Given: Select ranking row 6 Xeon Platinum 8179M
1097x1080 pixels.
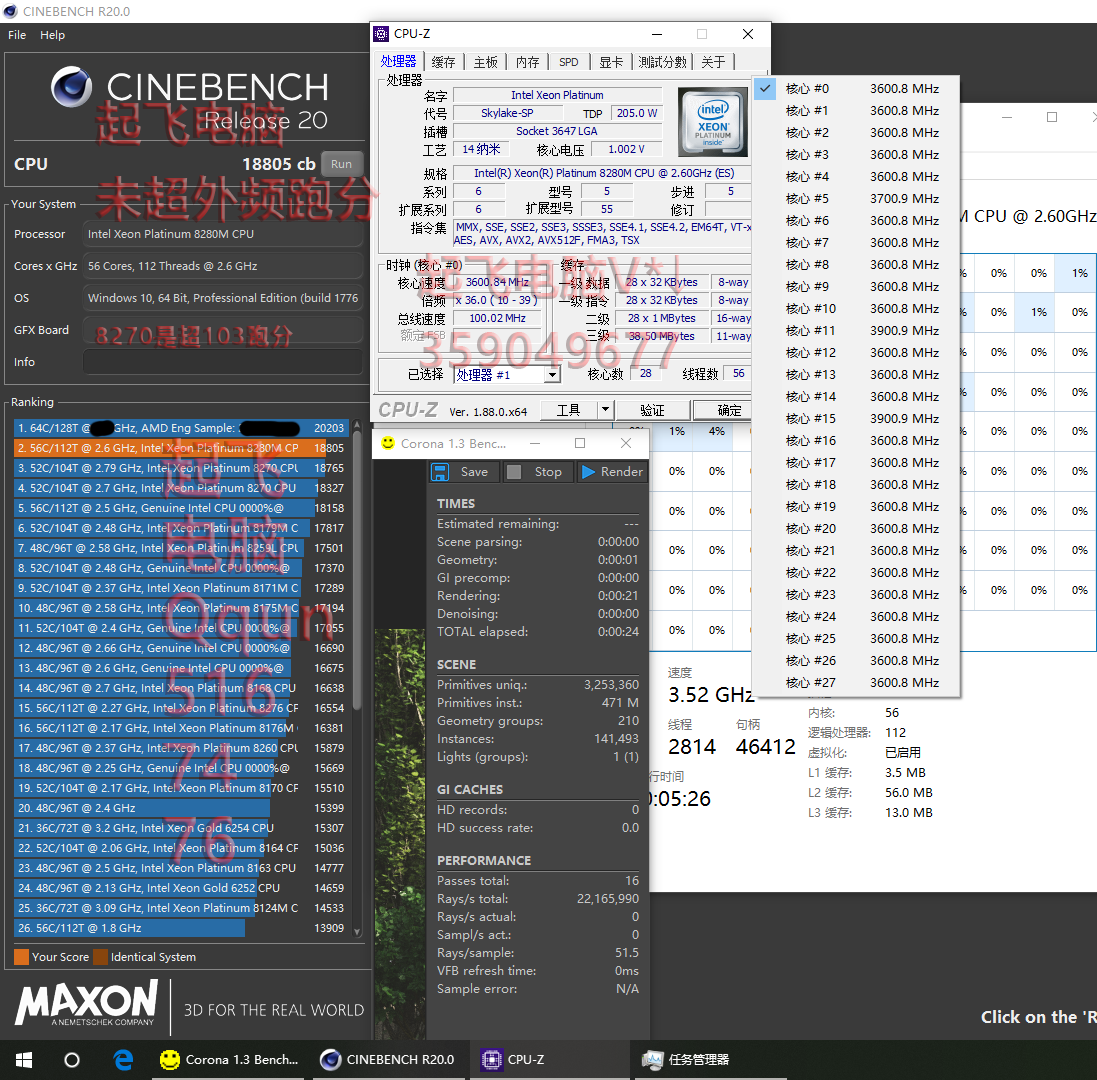Looking at the screenshot, I should click(181, 528).
